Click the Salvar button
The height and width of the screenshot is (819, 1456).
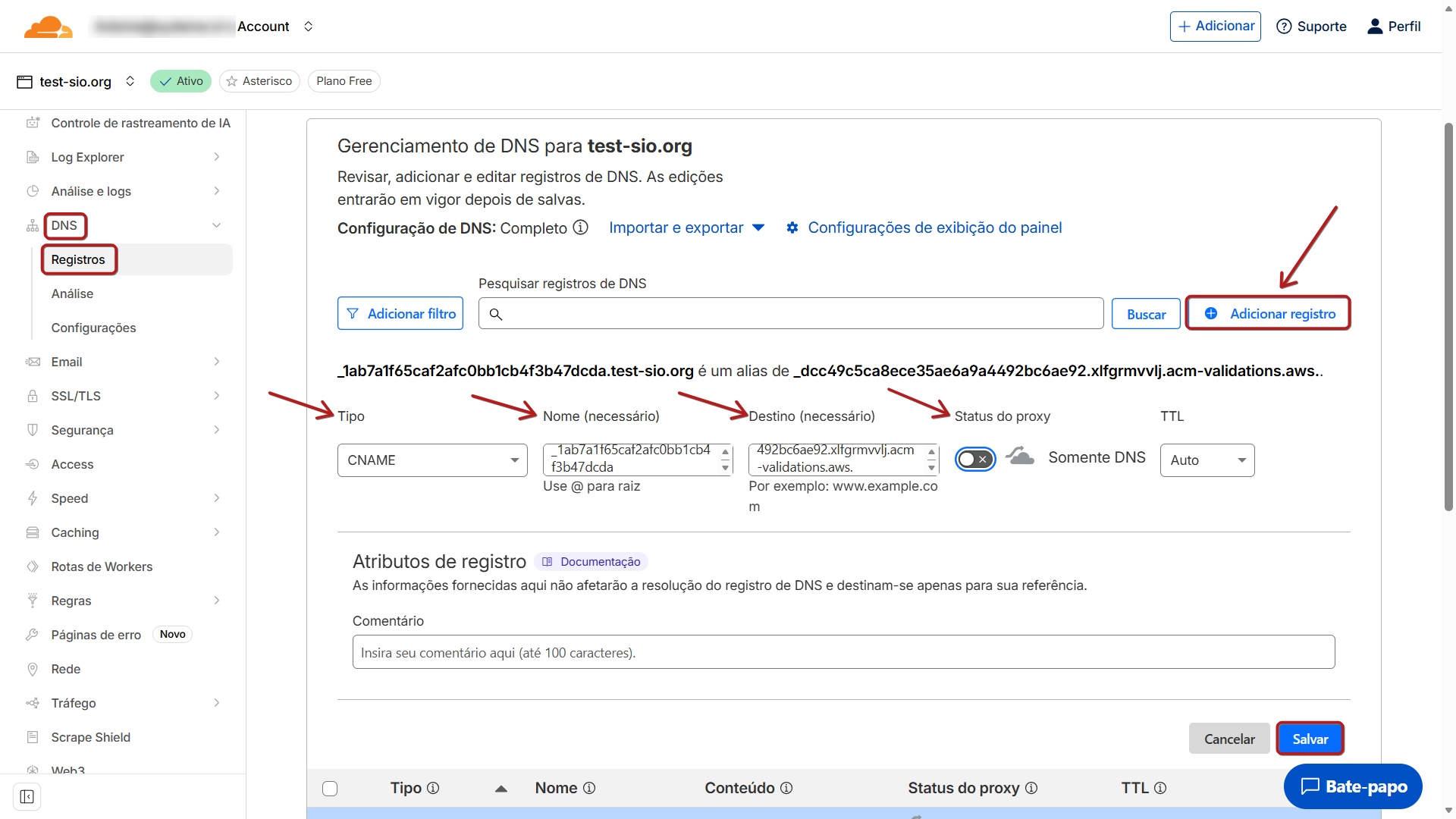click(x=1310, y=739)
